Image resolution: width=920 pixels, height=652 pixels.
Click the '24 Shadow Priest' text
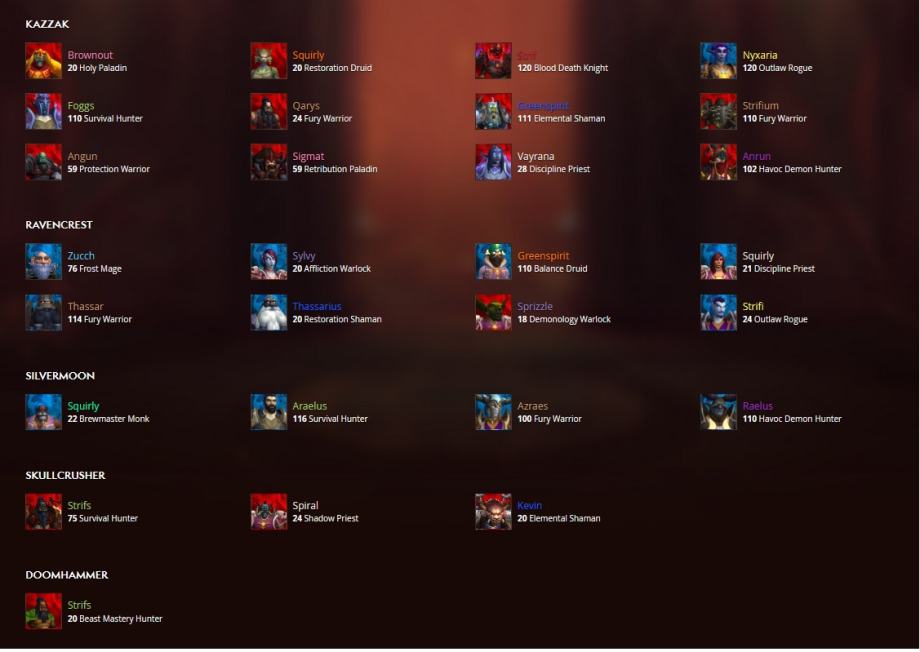(x=326, y=519)
